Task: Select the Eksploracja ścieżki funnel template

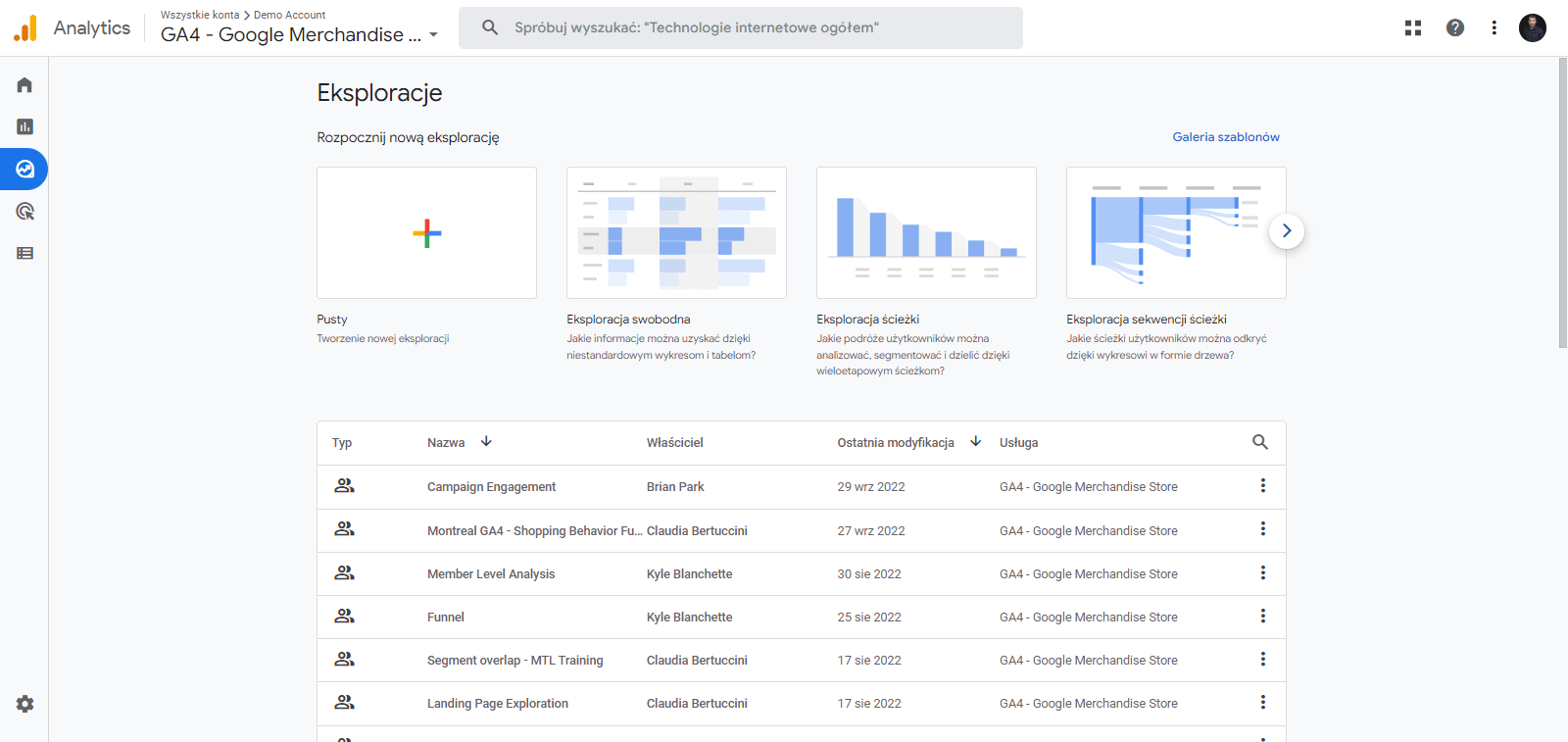Action: click(x=926, y=233)
